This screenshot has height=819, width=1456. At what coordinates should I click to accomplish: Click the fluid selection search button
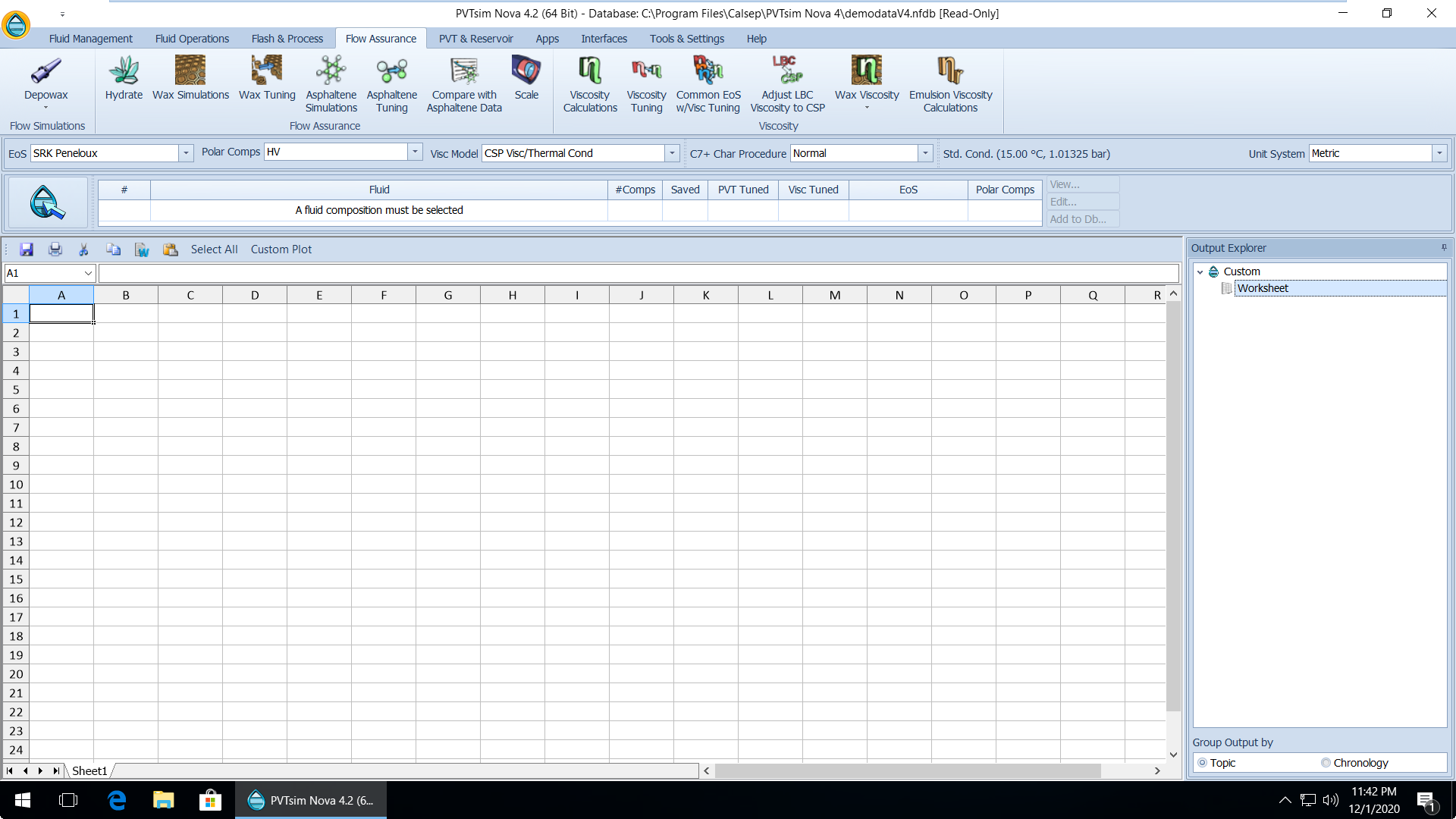48,202
